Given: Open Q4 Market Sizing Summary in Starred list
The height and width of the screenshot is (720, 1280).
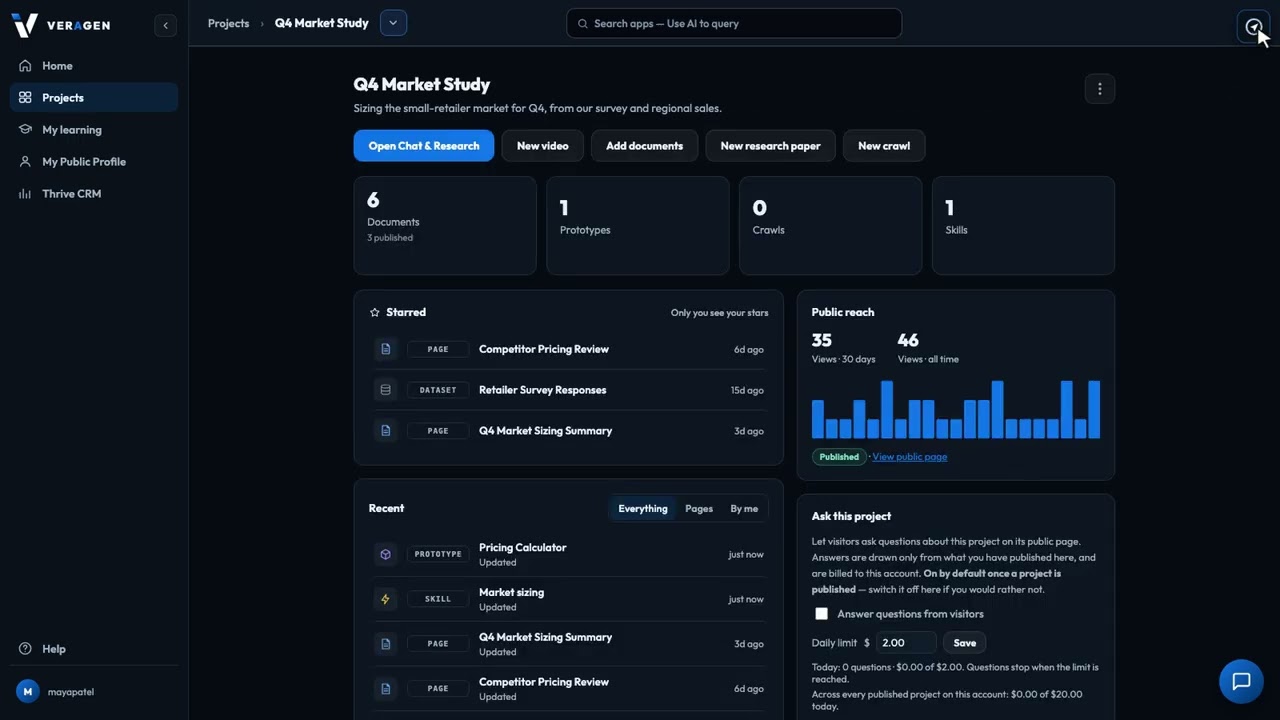Looking at the screenshot, I should click(569, 431).
